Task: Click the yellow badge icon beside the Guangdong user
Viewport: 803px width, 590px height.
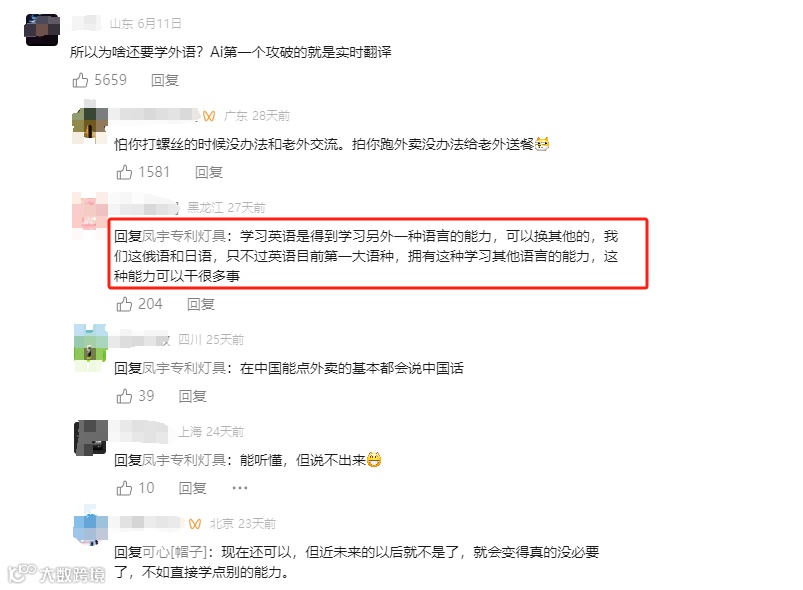Action: coord(209,116)
